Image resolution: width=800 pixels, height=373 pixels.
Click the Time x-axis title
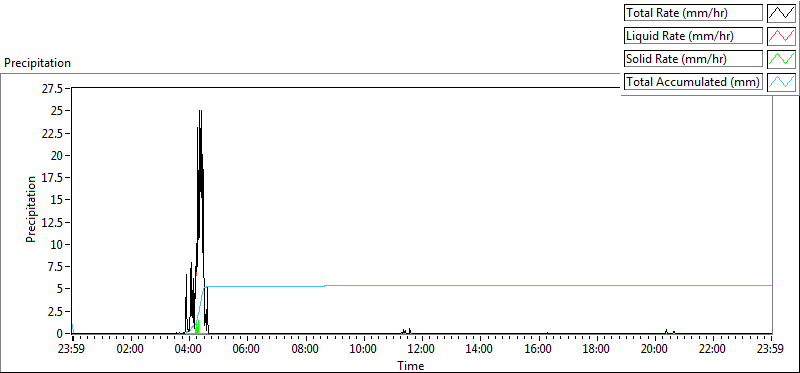coord(411,366)
